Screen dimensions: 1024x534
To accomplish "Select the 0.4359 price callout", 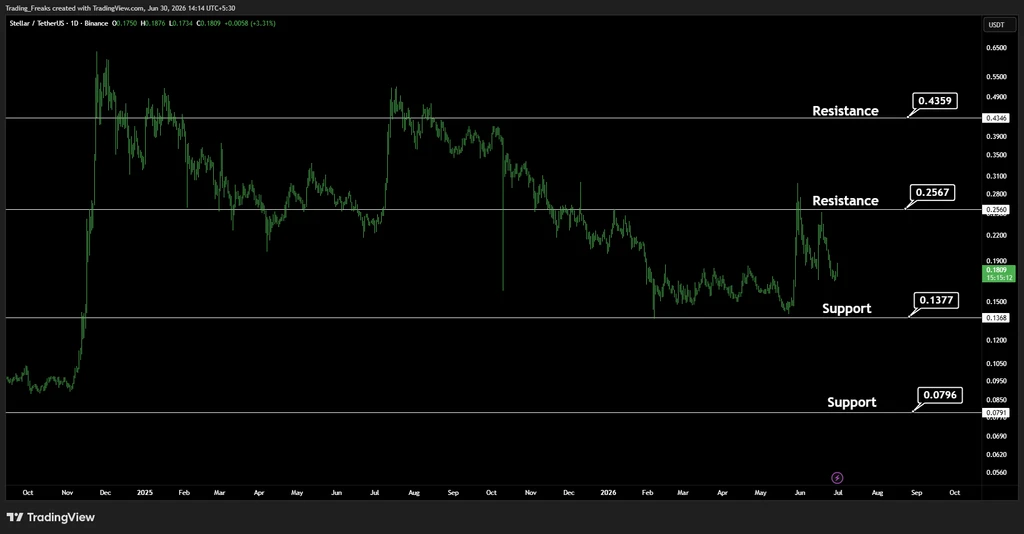I will point(935,101).
